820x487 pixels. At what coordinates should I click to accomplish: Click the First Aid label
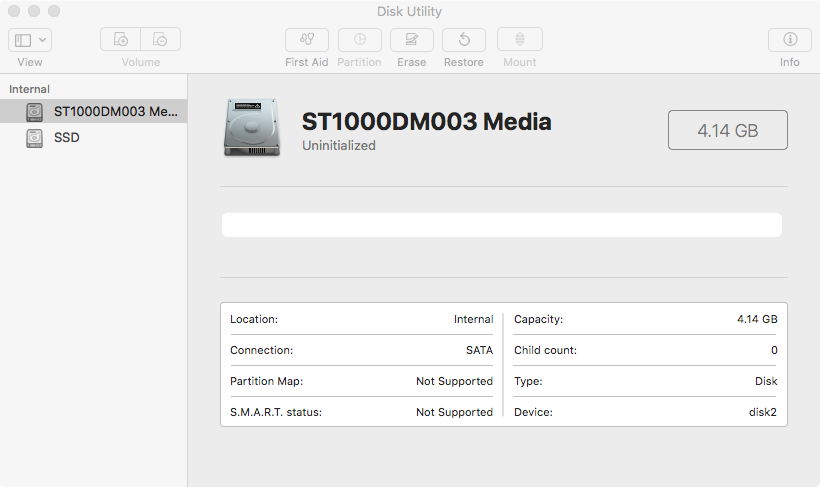[307, 62]
